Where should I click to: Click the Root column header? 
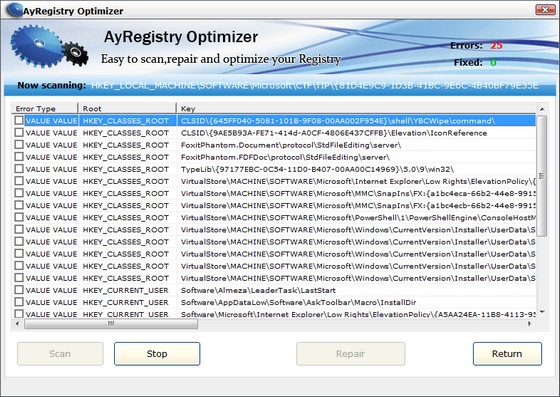point(127,109)
